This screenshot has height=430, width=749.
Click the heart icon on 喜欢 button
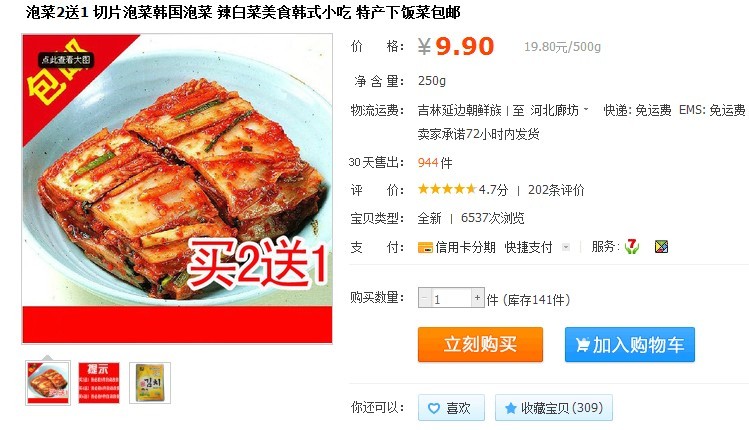434,408
